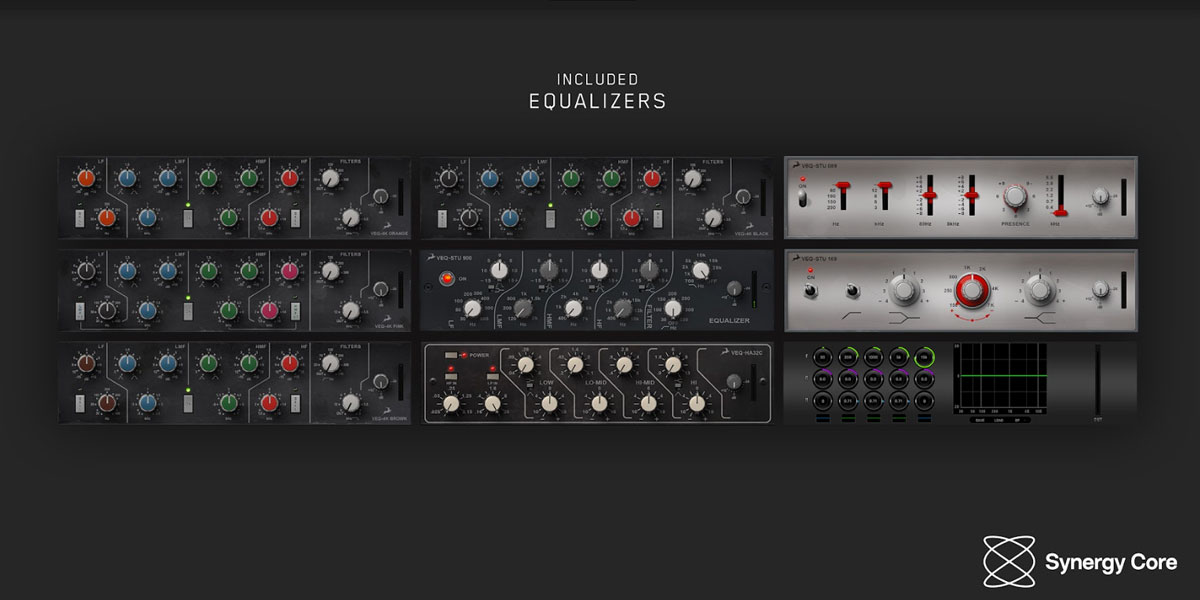Toggle the LP IN switch on VEQ-HA32C
The width and height of the screenshot is (1200, 600).
492,377
